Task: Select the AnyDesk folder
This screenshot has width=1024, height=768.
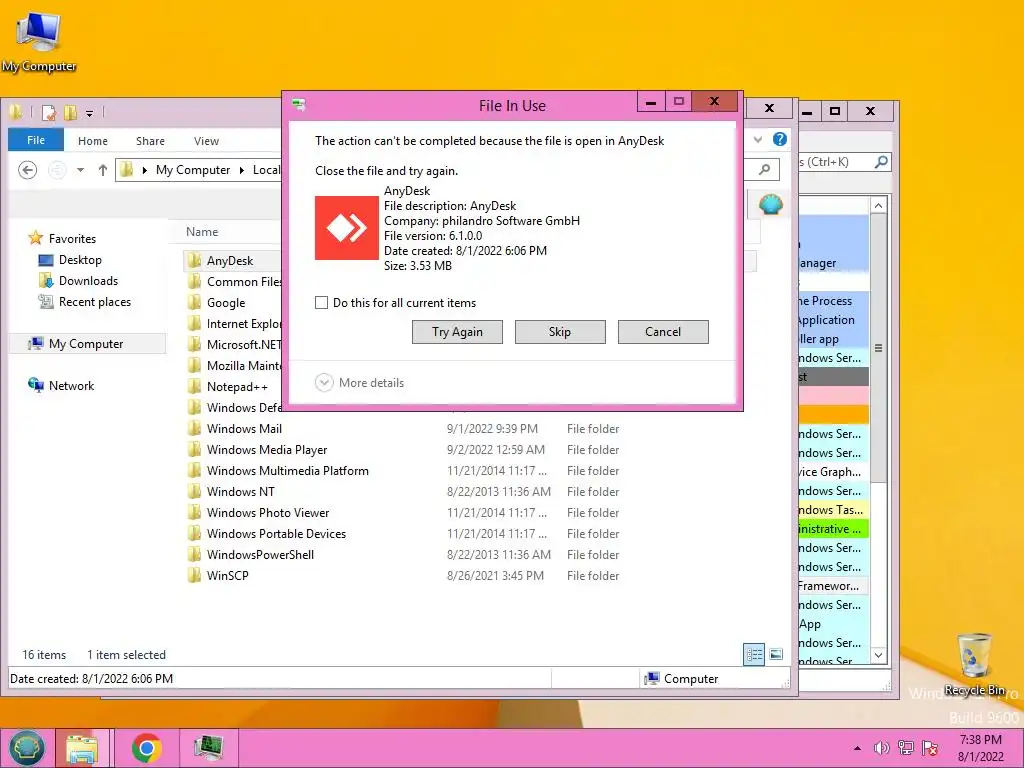Action: 230,261
